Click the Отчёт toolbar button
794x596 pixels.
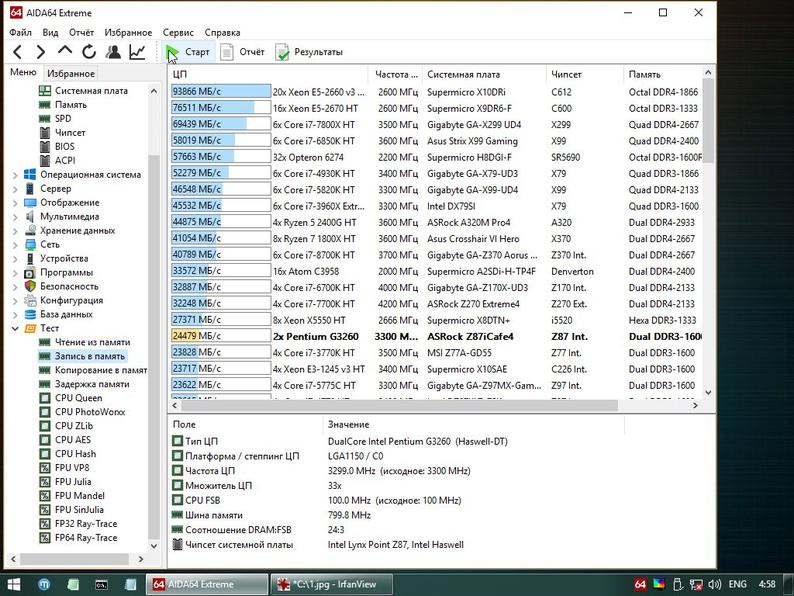click(243, 52)
